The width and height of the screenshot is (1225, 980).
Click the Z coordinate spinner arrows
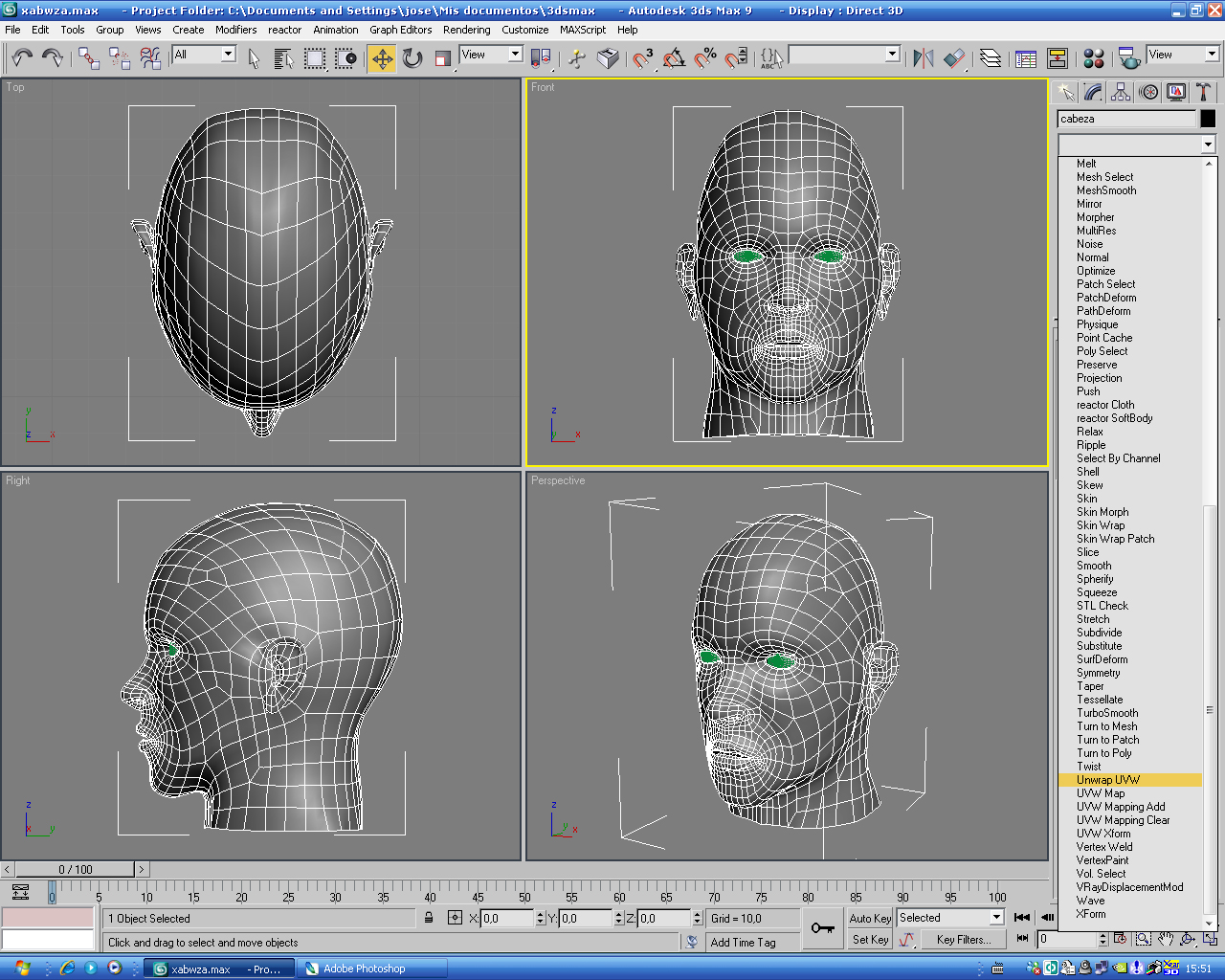point(697,919)
